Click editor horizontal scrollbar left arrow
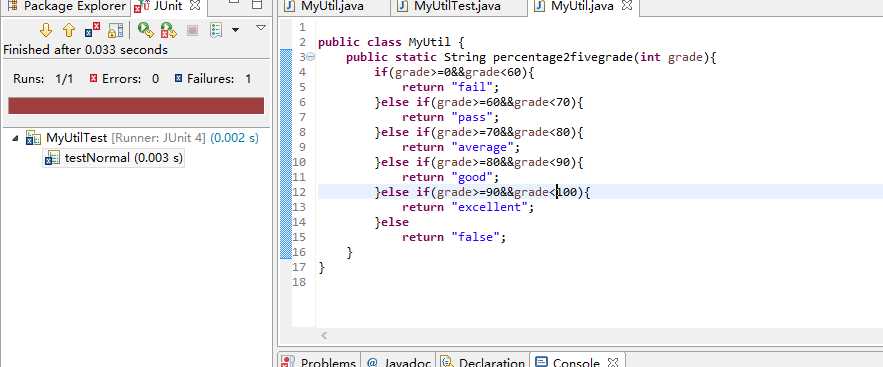883x367 pixels. coord(324,335)
